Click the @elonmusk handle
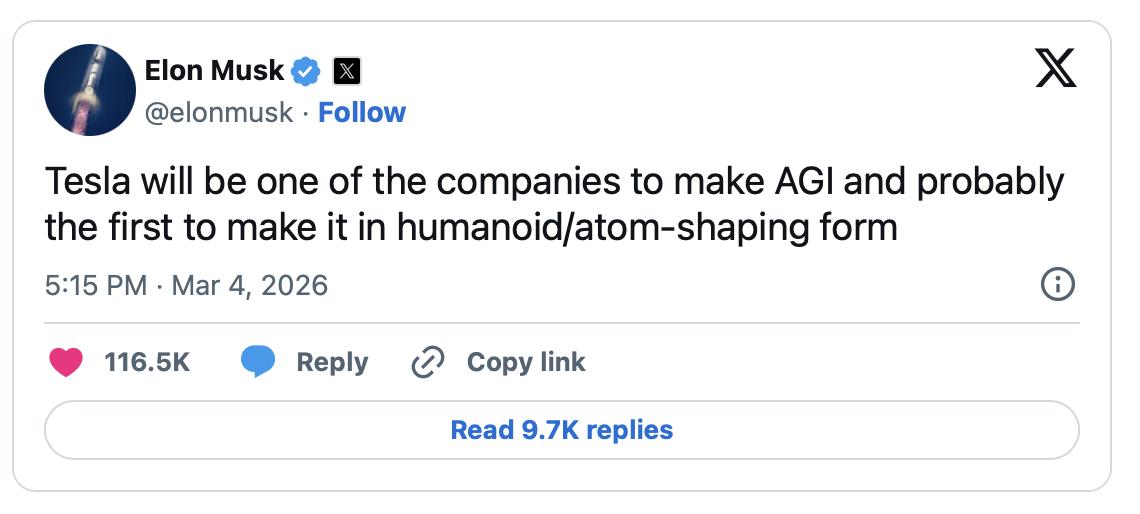 (x=220, y=112)
